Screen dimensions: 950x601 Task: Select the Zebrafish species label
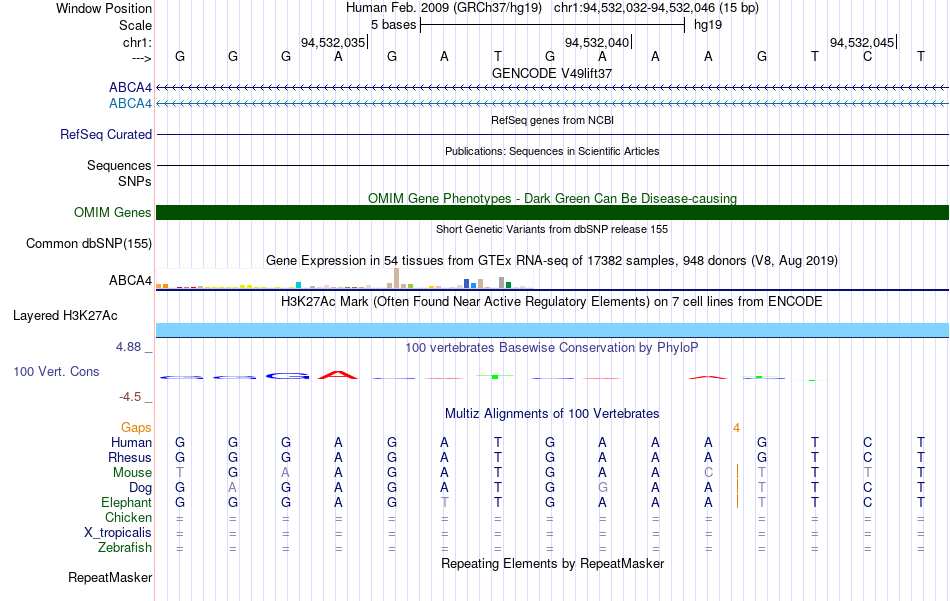pyautogui.click(x=125, y=548)
